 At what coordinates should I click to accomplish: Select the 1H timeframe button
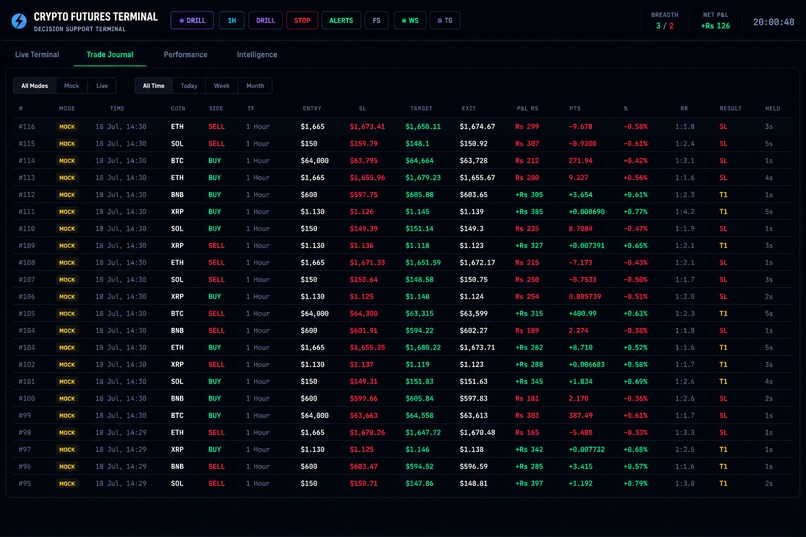point(232,21)
